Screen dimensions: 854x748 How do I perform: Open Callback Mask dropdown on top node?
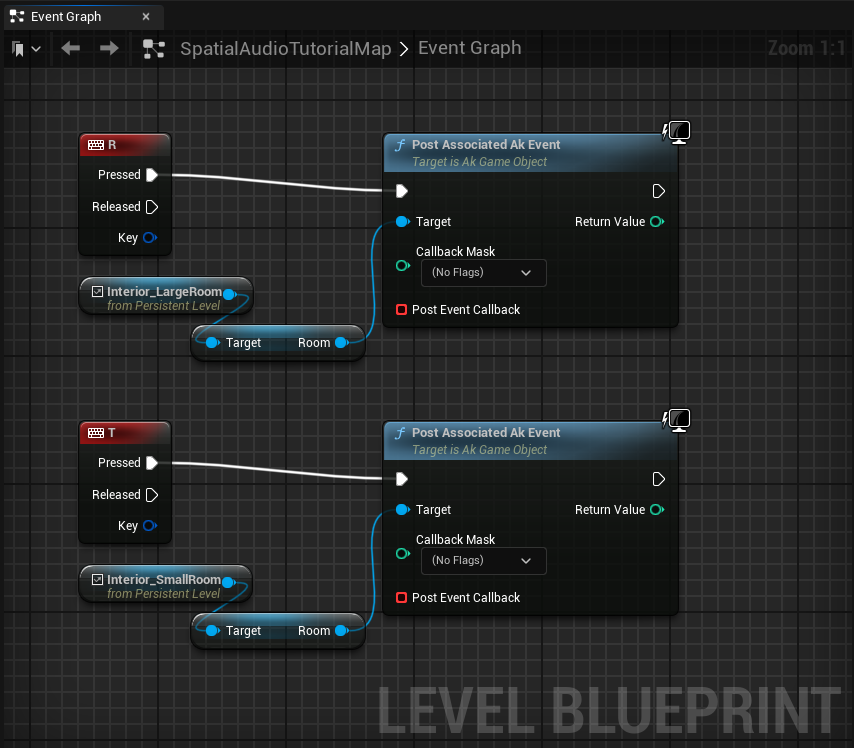tap(483, 272)
